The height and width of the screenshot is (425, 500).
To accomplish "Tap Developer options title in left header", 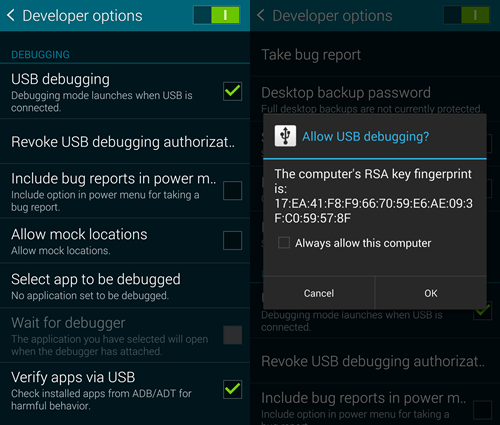I will (x=82, y=16).
